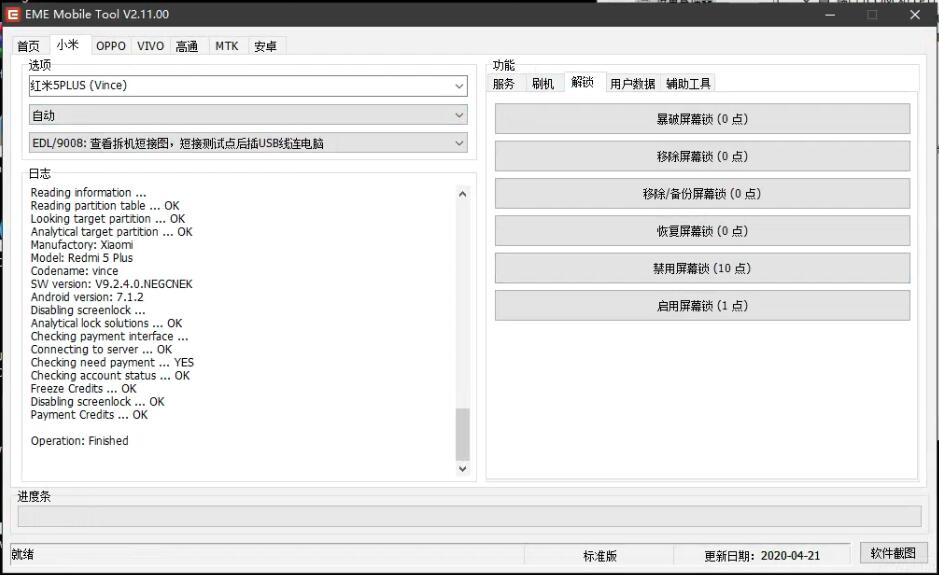
Task: Open the 辅助工具 function tab
Action: pyautogui.click(x=688, y=84)
